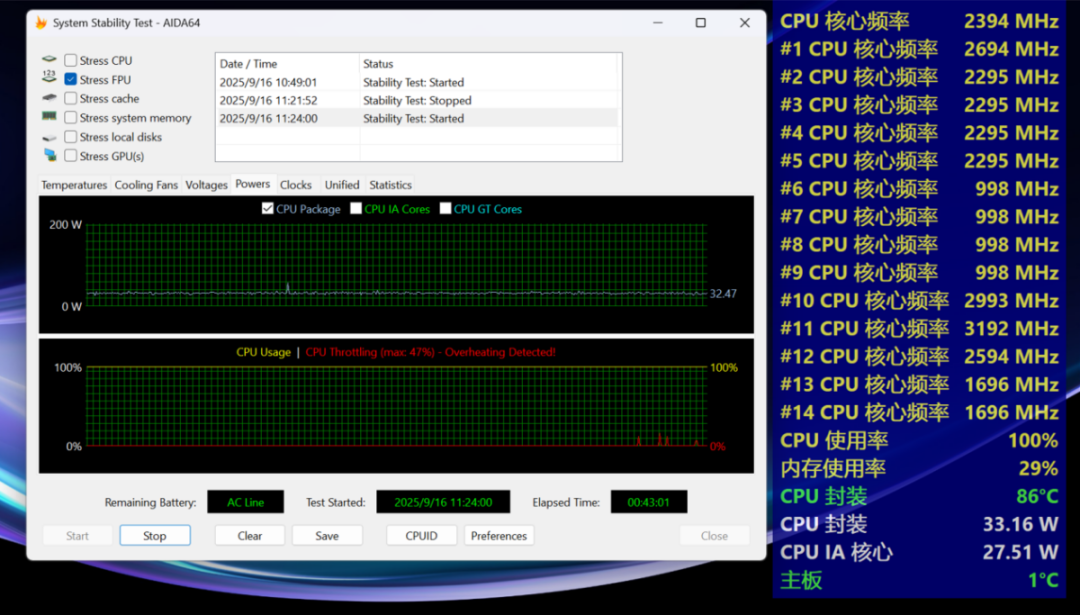
Task: Click the CPU 使用率 100% row
Action: coord(919,440)
